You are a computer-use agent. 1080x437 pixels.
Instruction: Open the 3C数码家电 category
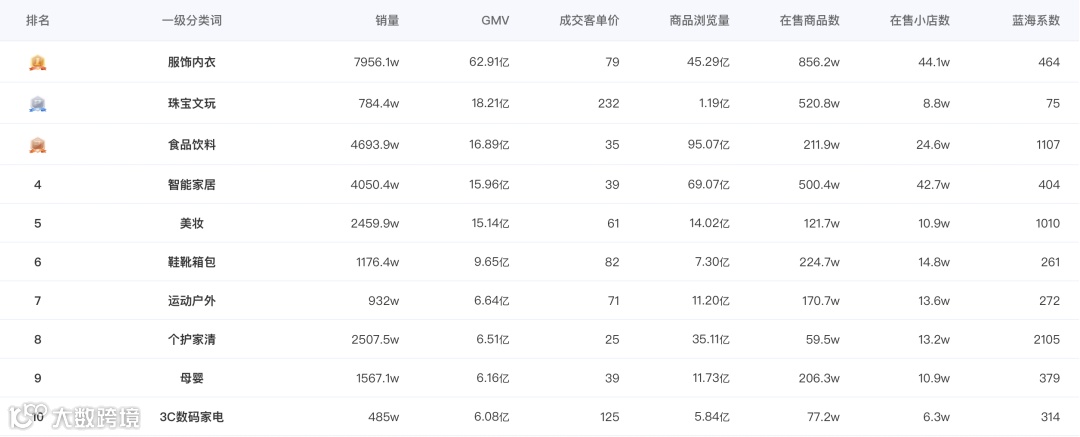[x=191, y=417]
